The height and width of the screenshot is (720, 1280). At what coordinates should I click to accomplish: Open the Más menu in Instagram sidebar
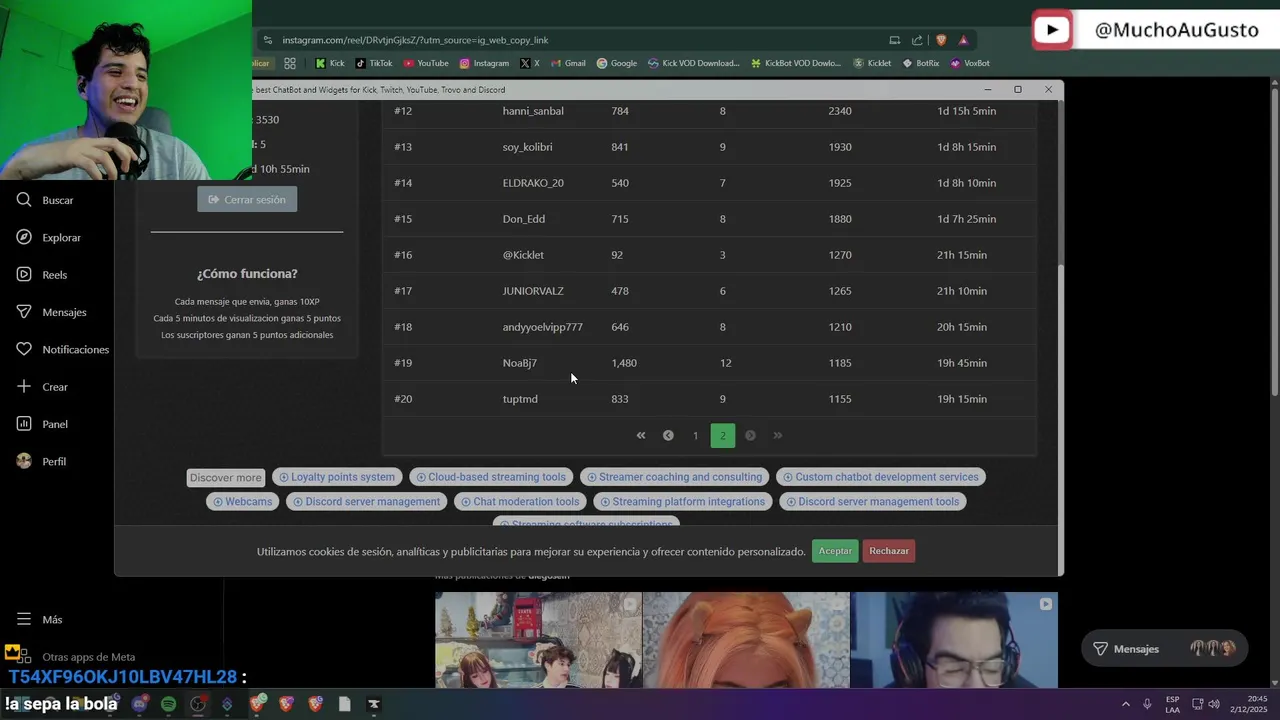39,620
